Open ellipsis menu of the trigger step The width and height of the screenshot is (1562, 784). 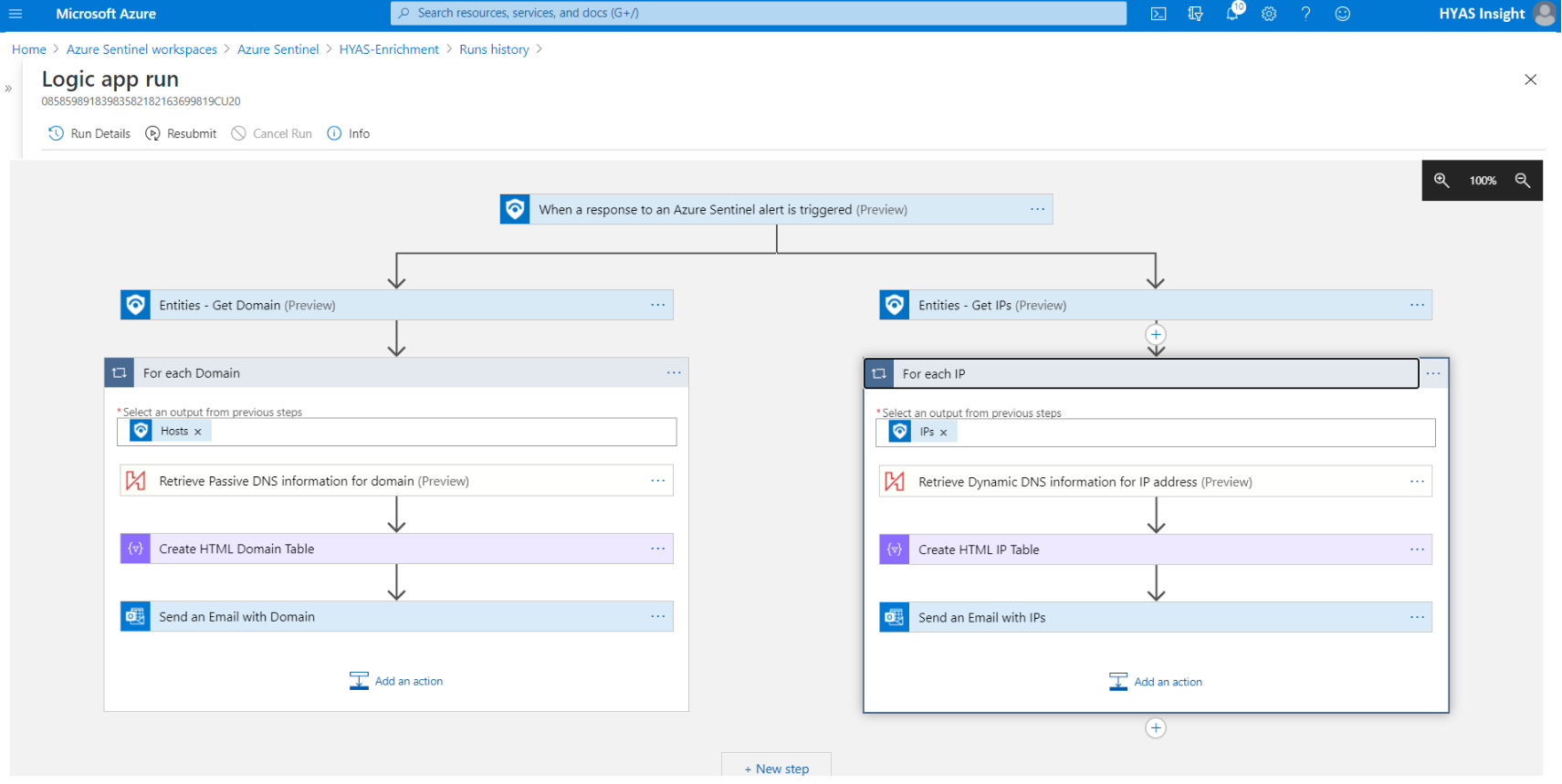(1037, 209)
